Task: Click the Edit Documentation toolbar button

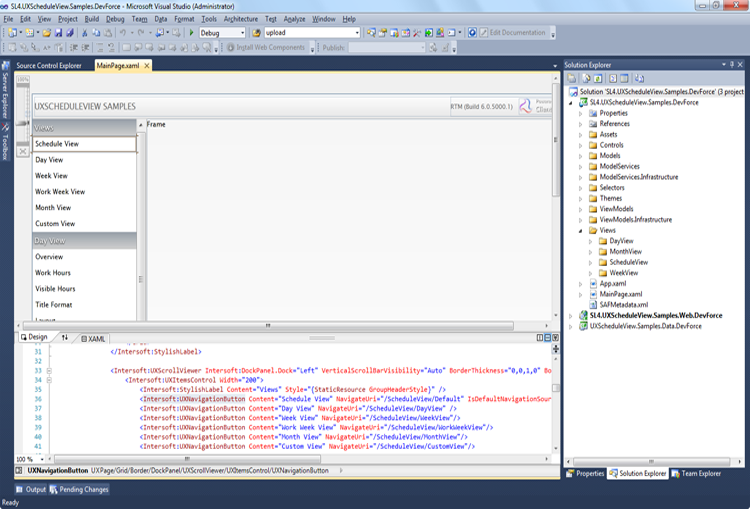Action: pos(513,33)
